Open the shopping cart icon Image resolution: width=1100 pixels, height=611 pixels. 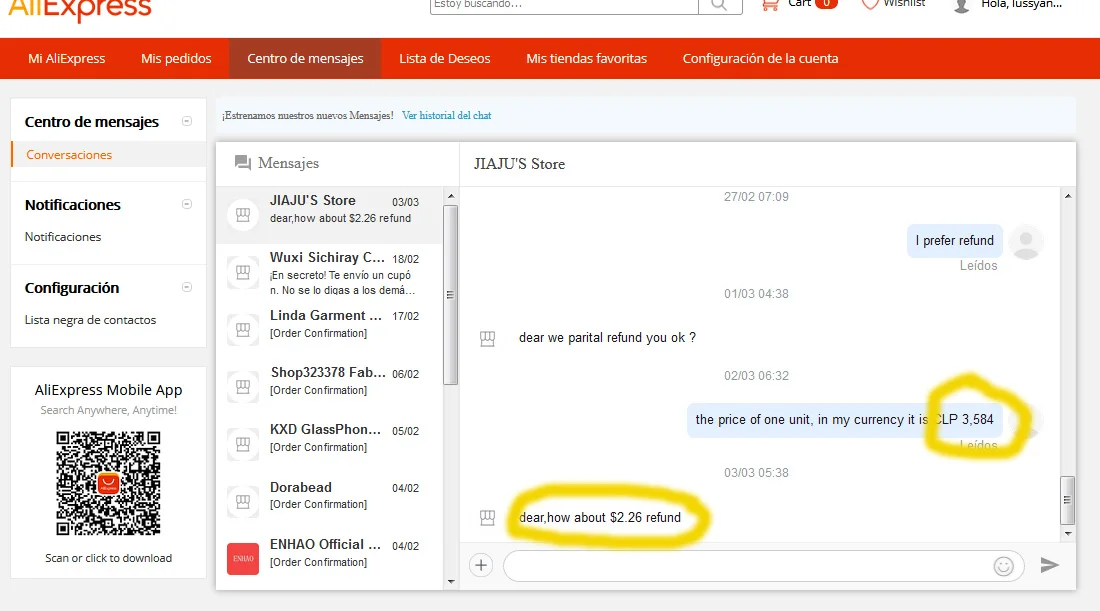770,5
